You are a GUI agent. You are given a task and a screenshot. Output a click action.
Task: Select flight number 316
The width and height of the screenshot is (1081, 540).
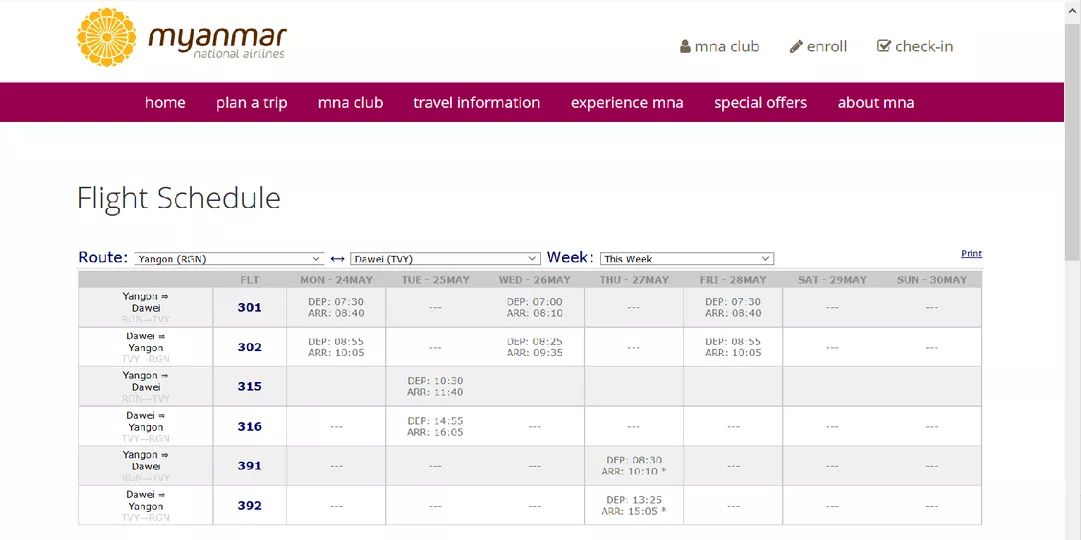(250, 426)
